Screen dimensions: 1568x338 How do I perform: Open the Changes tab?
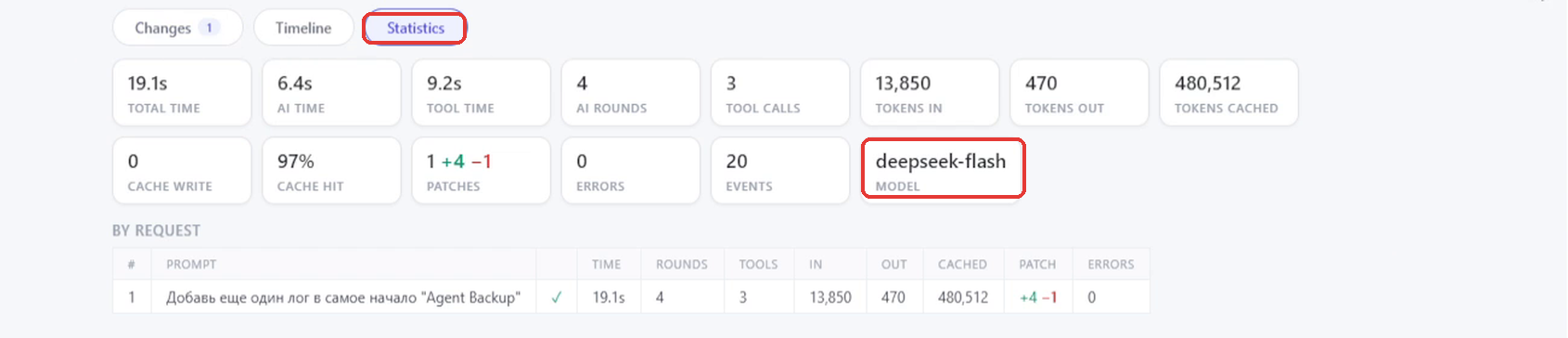(177, 28)
